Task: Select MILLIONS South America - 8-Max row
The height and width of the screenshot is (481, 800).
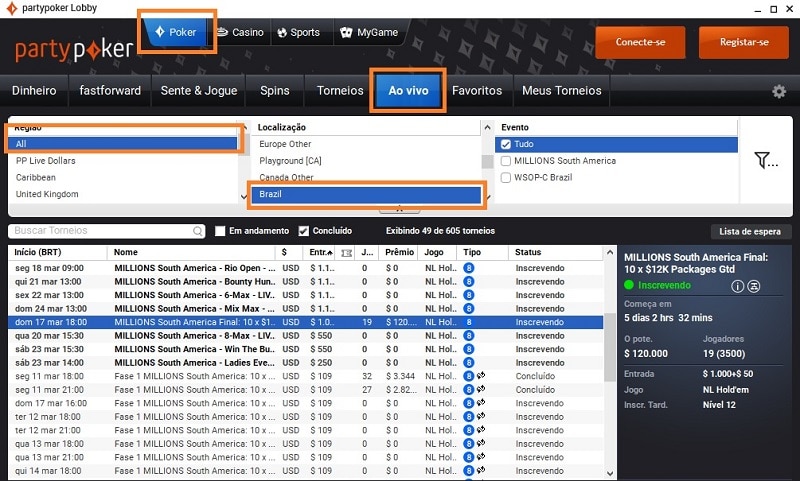Action: (306, 336)
